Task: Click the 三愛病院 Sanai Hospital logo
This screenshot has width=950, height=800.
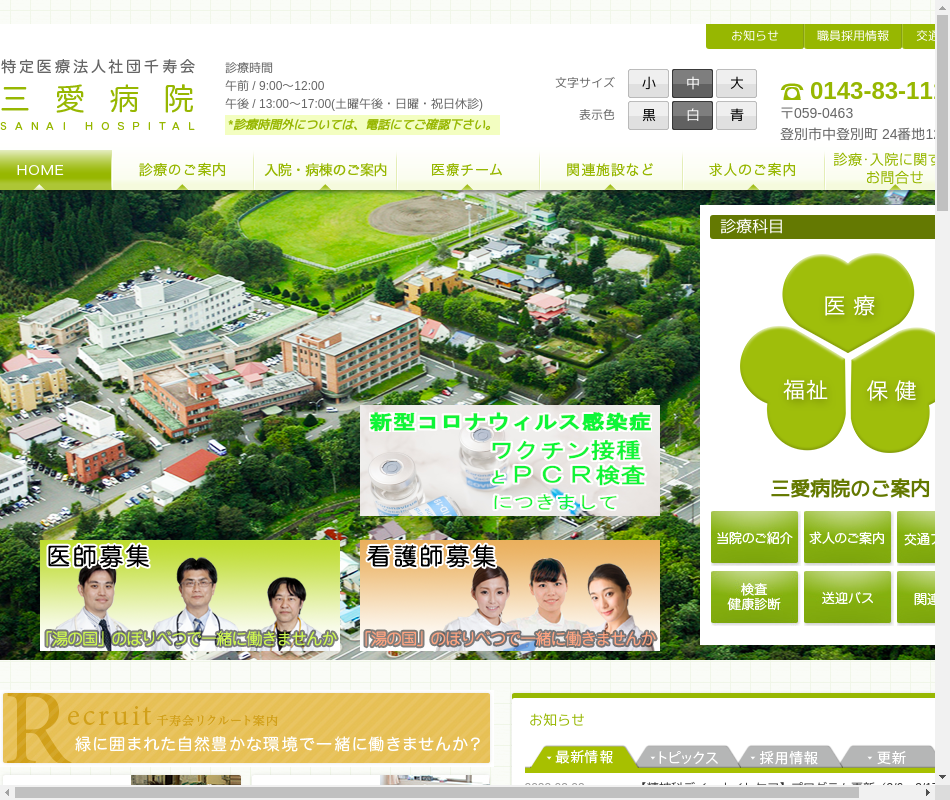Action: click(98, 95)
